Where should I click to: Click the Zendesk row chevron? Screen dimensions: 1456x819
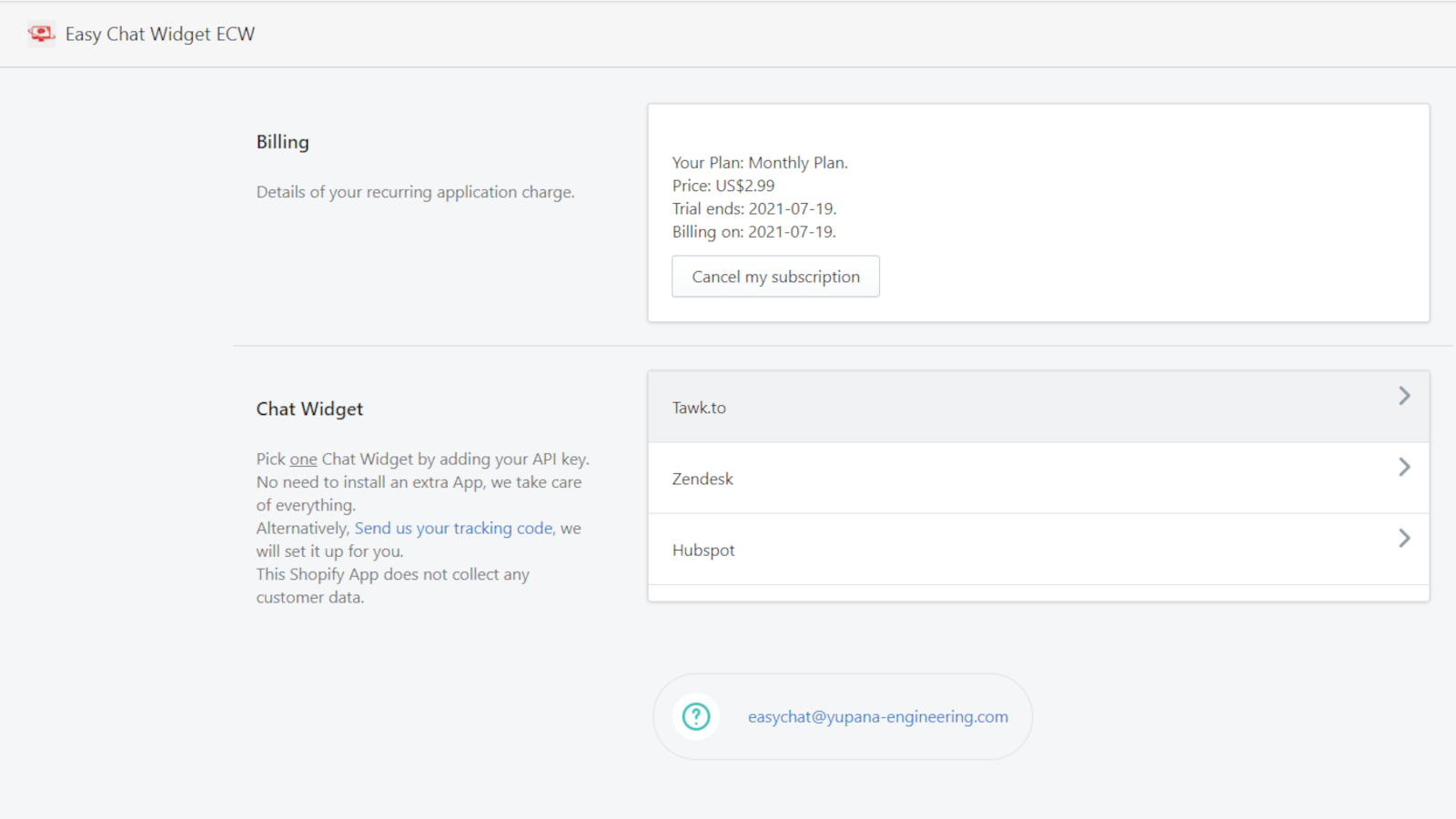click(1403, 467)
